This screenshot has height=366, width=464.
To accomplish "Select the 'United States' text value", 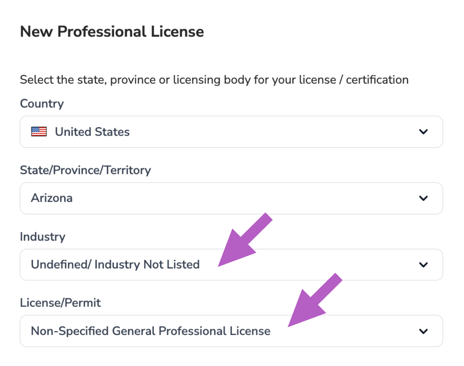I will [x=92, y=132].
